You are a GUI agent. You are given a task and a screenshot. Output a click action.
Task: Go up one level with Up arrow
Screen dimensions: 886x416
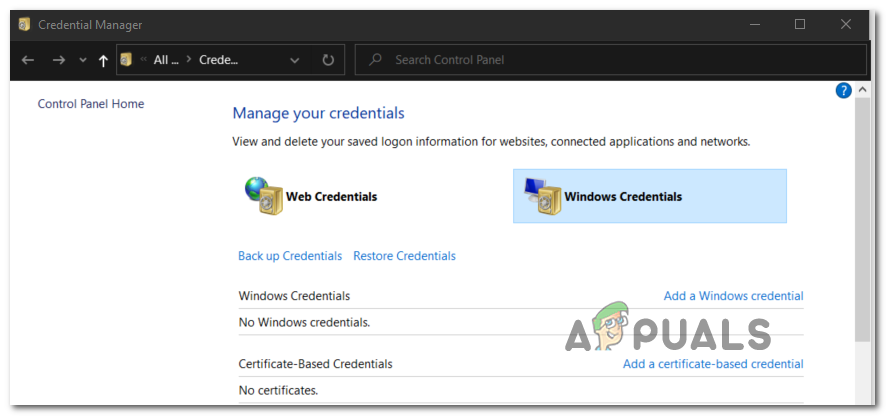click(x=103, y=60)
